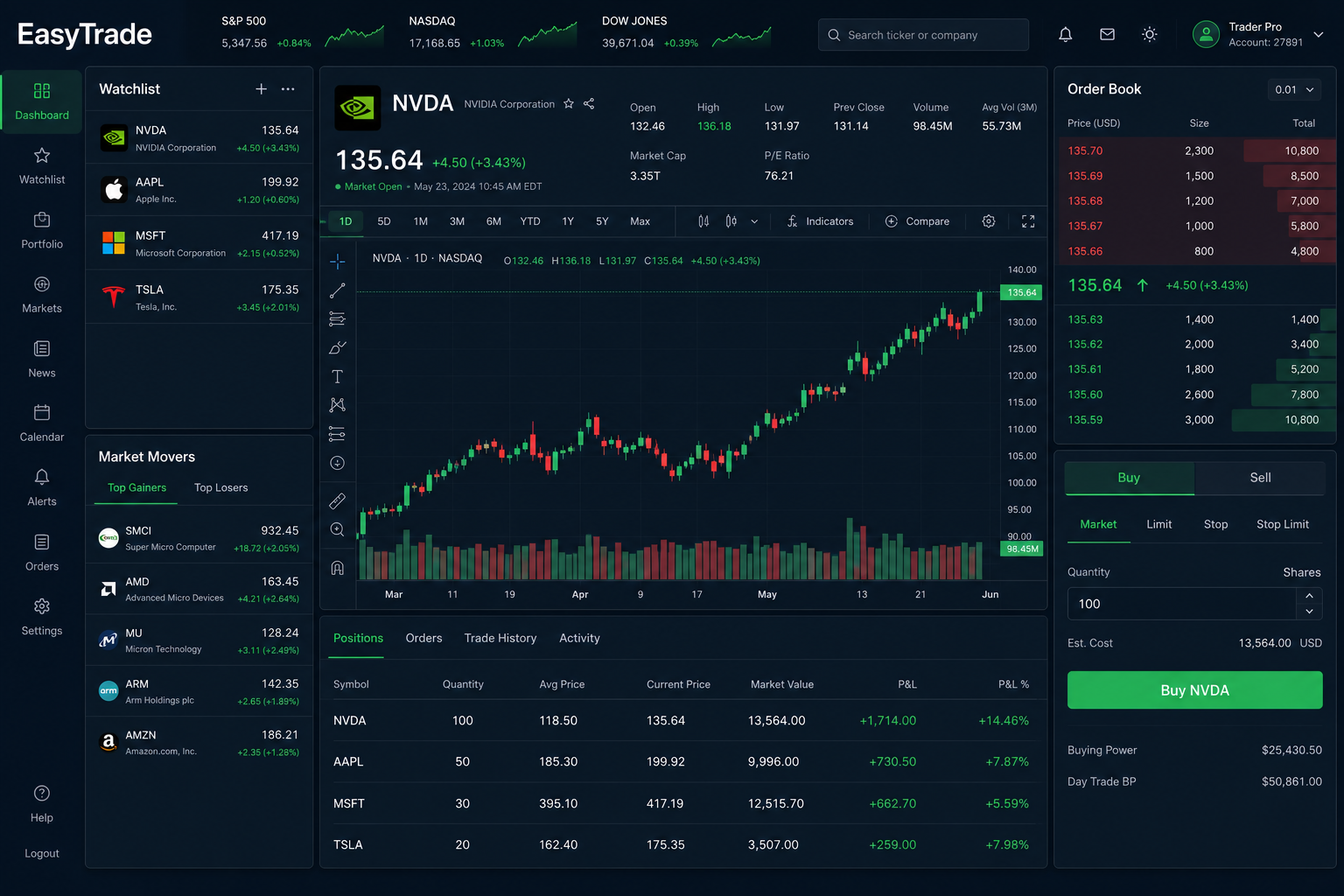The image size is (1344, 896).
Task: Toggle the light/dark theme sun icon
Action: (1150, 34)
